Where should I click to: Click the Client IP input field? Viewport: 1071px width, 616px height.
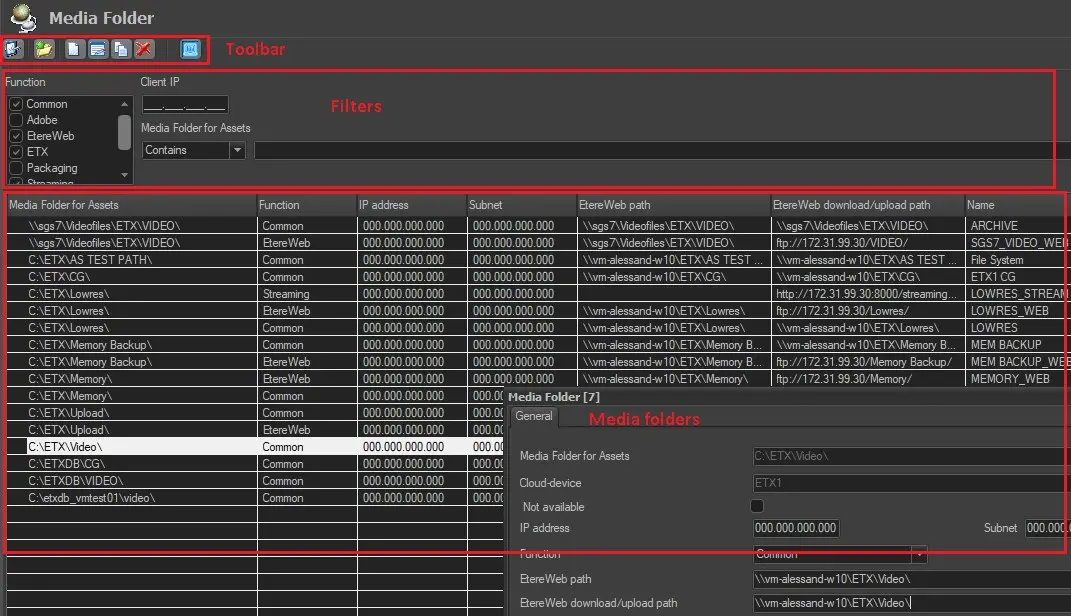pos(185,104)
